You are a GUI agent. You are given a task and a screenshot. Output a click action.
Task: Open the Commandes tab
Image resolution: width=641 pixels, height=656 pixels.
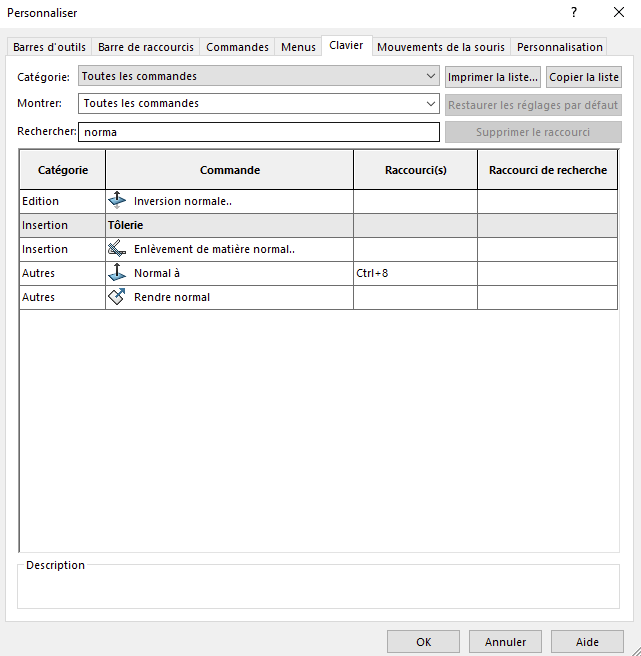[x=237, y=47]
